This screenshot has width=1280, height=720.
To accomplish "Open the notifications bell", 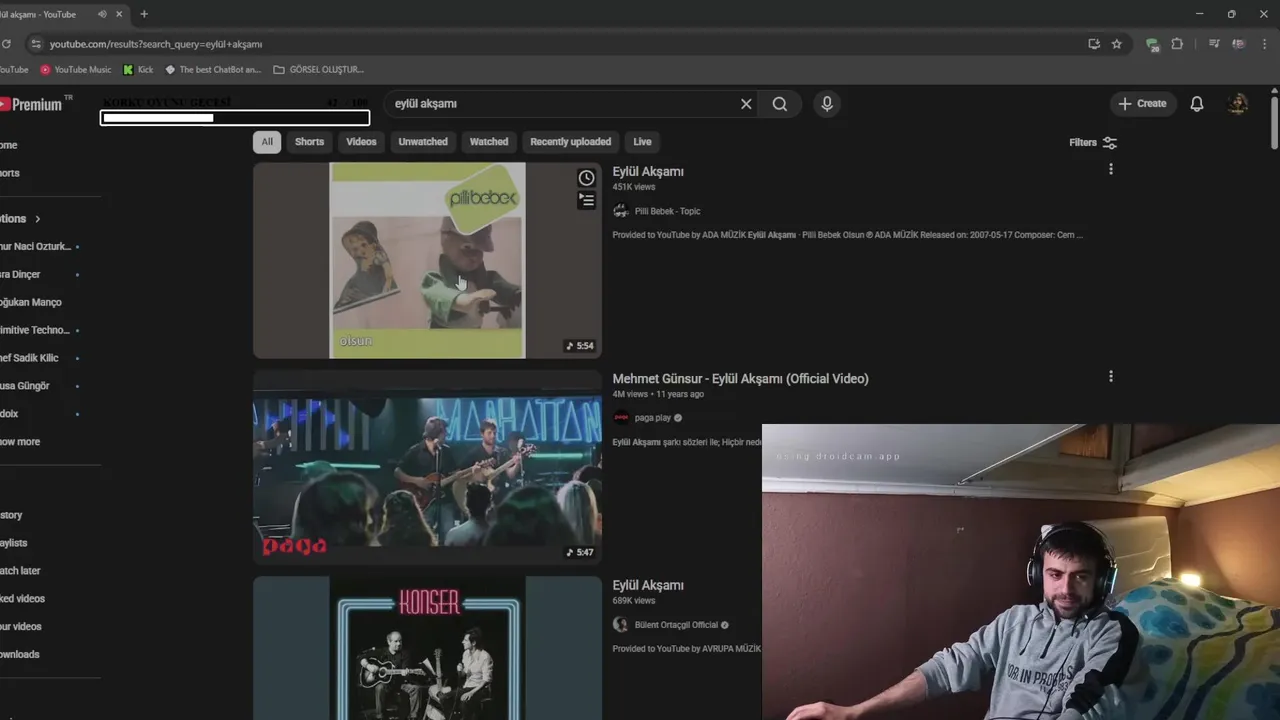I will (1197, 104).
